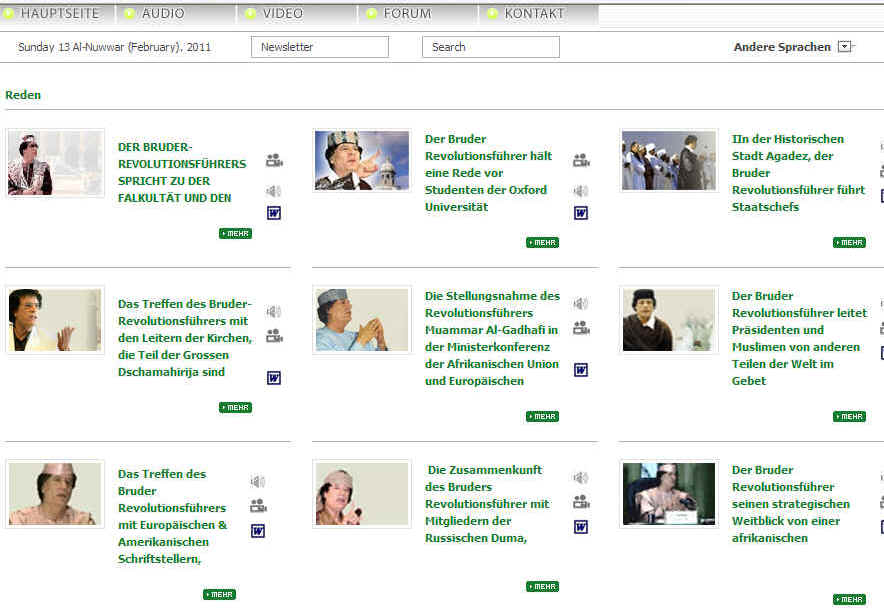Click thumbnail beside Russischen Duma article
Image resolution: width=884 pixels, height=608 pixels.
(x=361, y=494)
